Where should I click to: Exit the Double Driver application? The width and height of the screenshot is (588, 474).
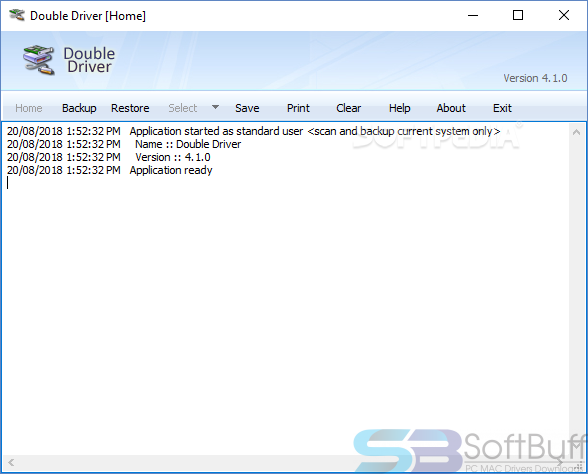point(502,108)
